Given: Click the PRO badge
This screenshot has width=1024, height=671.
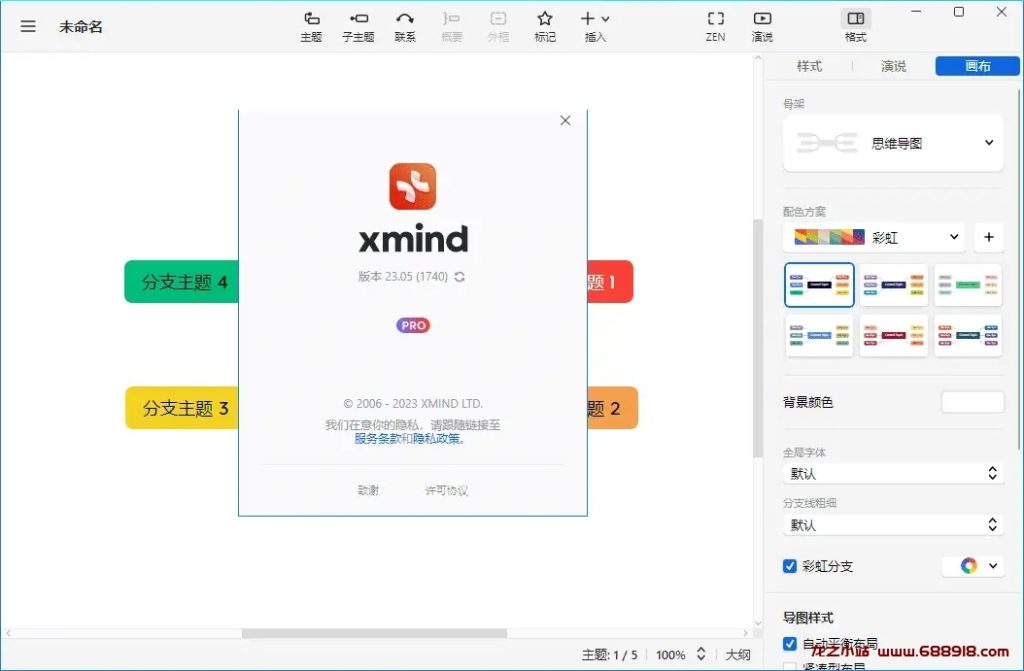Looking at the screenshot, I should pos(413,325).
